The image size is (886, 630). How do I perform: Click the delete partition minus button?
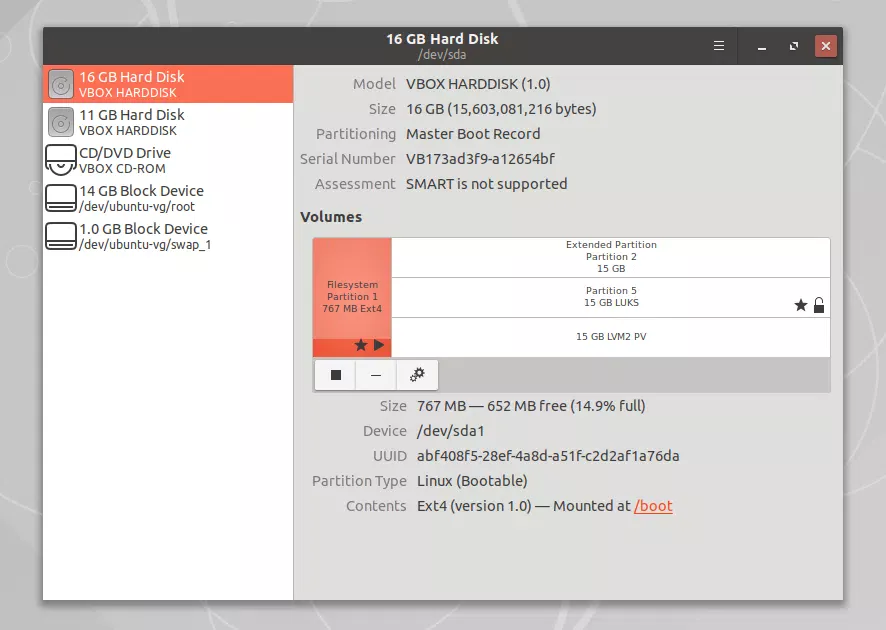click(x=376, y=375)
